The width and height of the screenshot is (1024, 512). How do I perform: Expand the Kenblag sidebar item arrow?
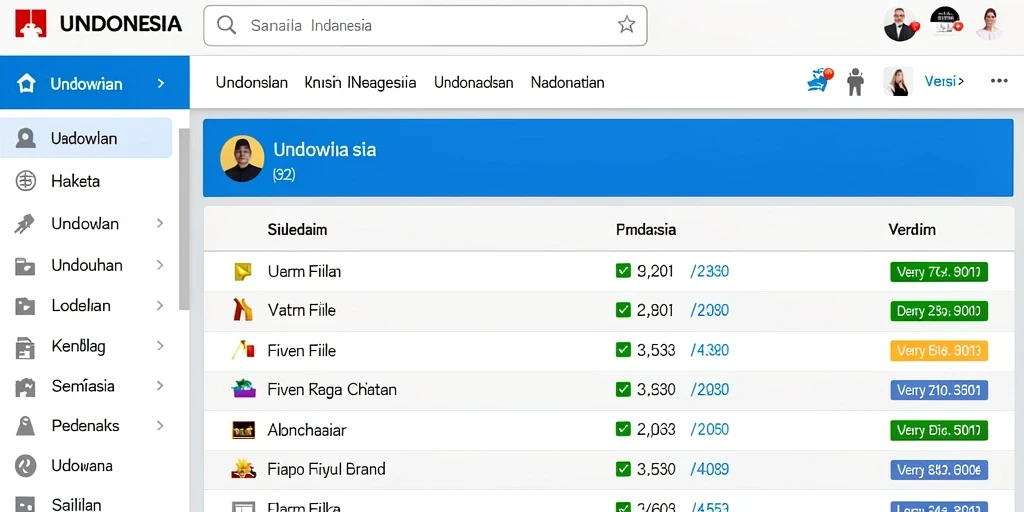[160, 346]
